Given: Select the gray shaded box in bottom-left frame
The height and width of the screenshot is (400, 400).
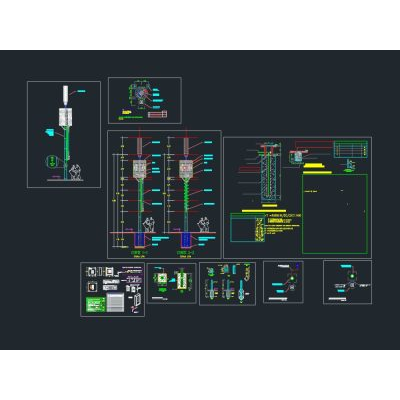Looking at the screenshot, I should click(115, 302).
